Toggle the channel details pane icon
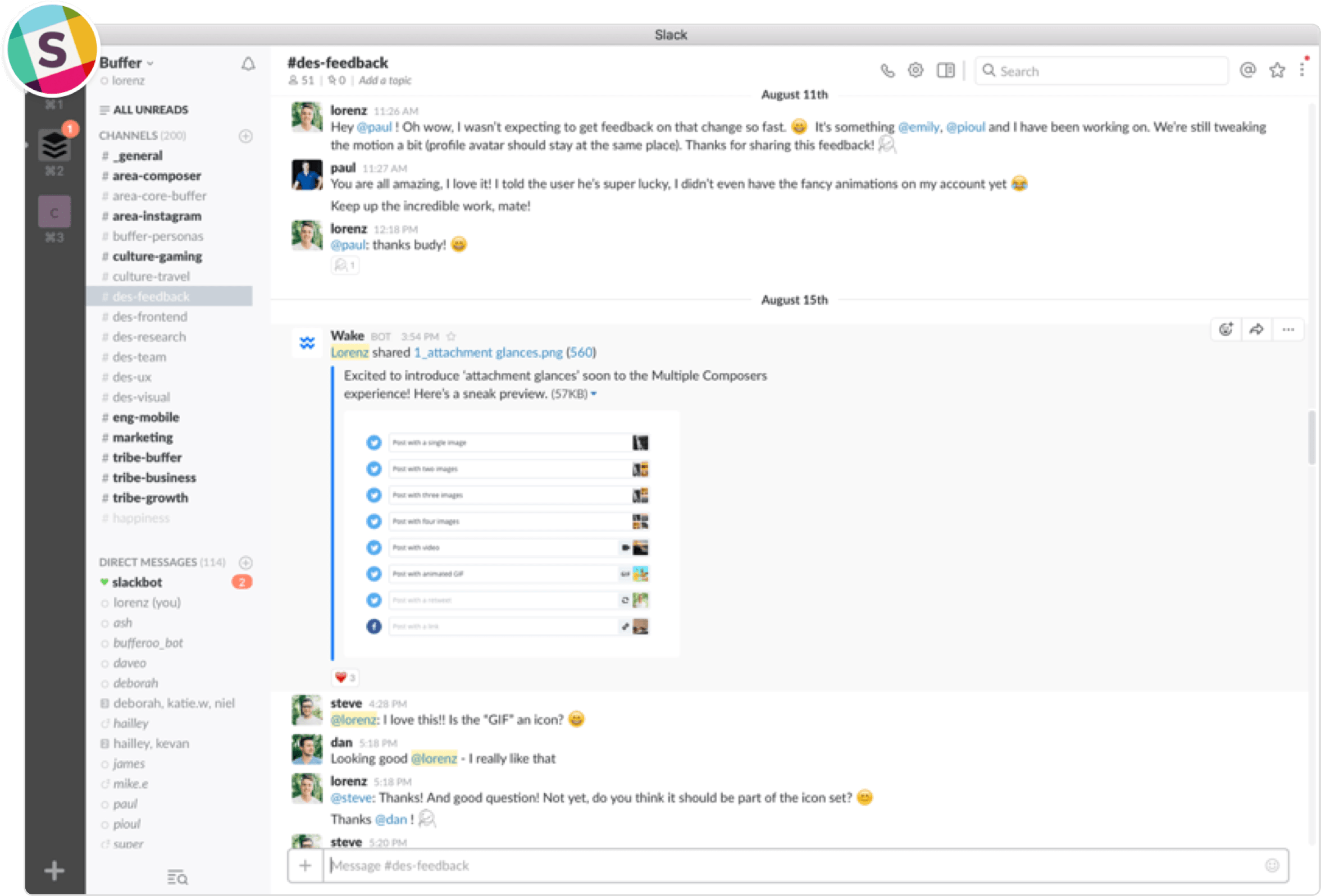 (945, 70)
